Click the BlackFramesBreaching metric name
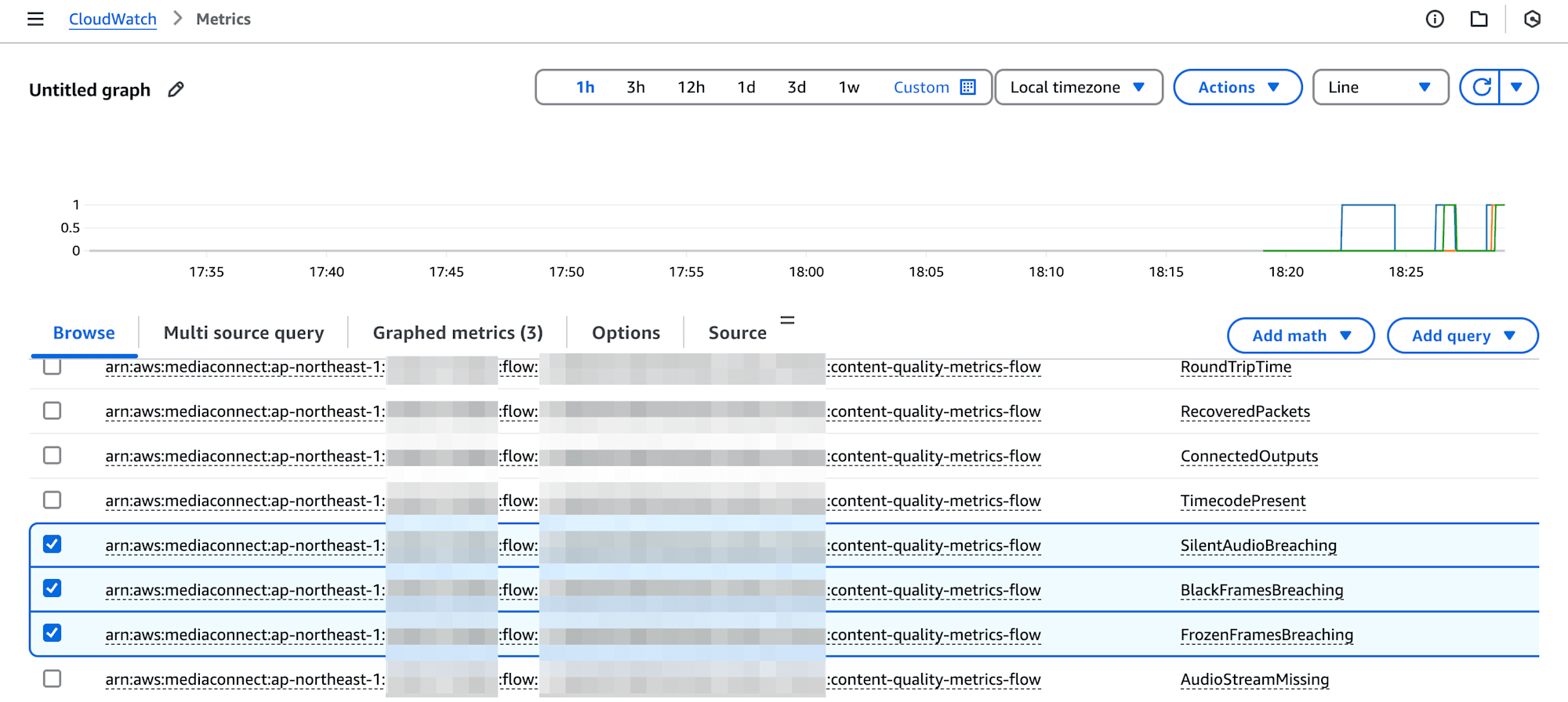The image size is (1568, 702). point(1261,590)
